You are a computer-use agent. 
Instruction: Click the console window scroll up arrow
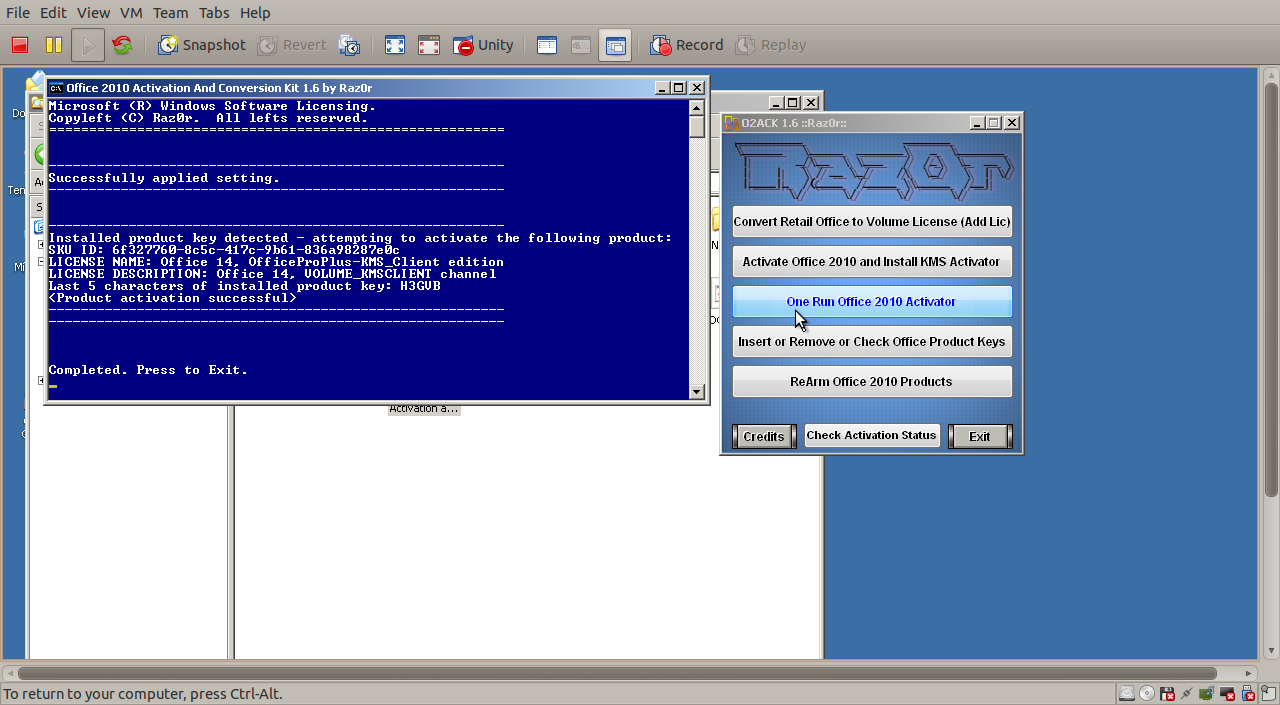click(x=697, y=107)
